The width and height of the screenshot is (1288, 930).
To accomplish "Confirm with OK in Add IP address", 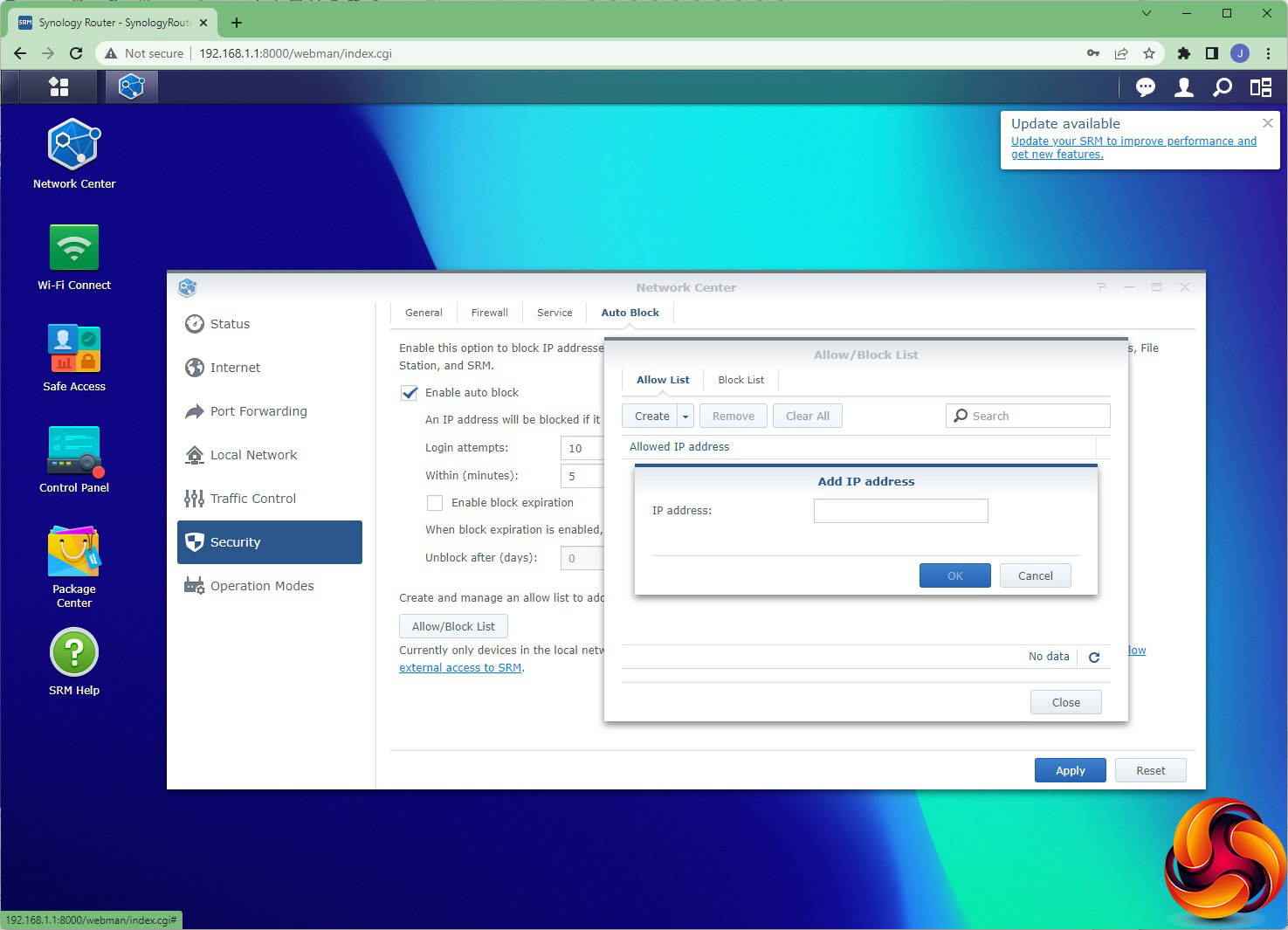I will (x=954, y=575).
